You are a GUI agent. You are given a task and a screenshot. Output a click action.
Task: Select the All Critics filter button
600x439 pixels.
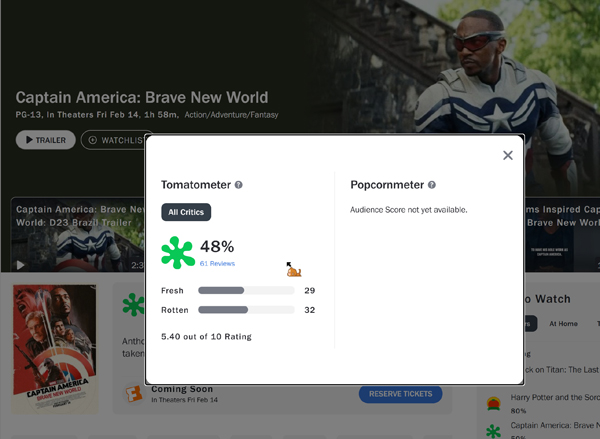pos(186,212)
